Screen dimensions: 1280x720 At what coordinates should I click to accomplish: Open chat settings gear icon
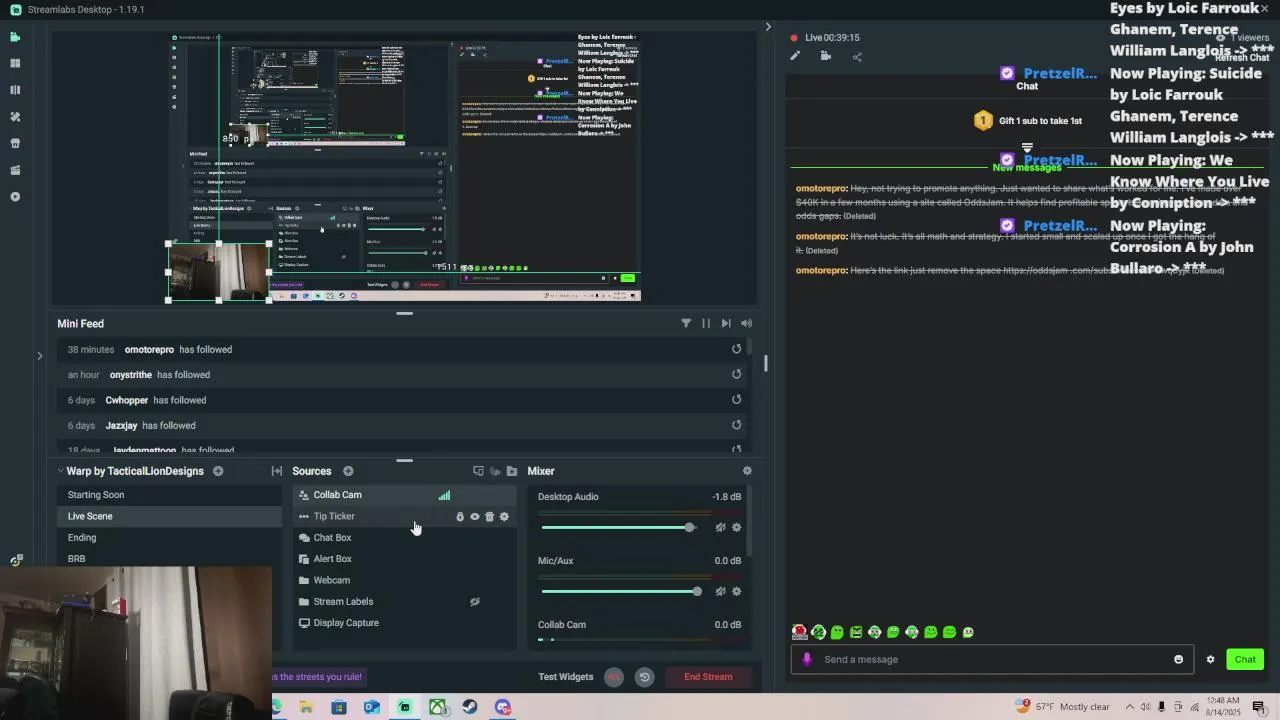pos(1211,659)
